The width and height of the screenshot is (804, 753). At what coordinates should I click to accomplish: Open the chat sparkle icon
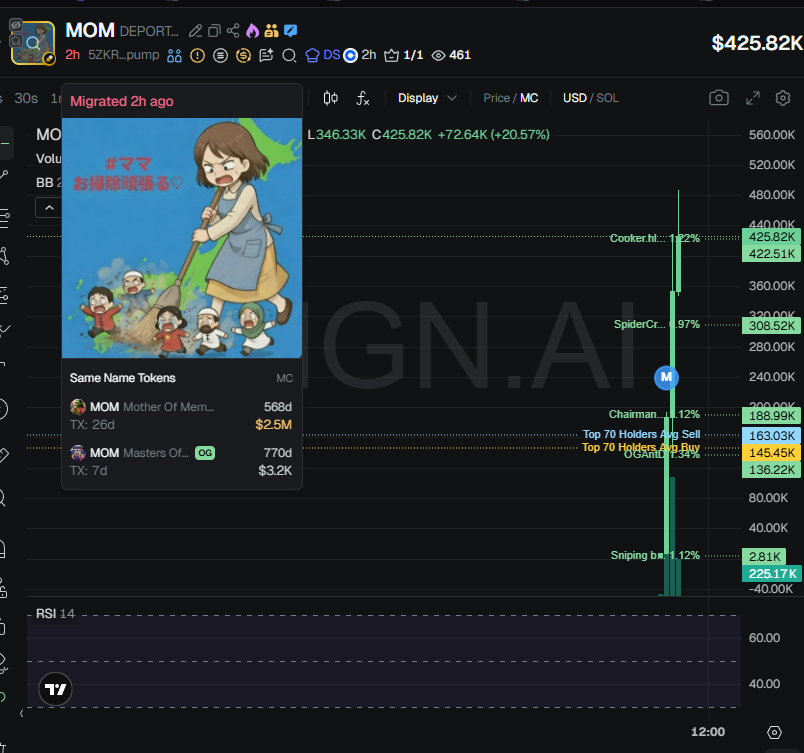tap(266, 55)
